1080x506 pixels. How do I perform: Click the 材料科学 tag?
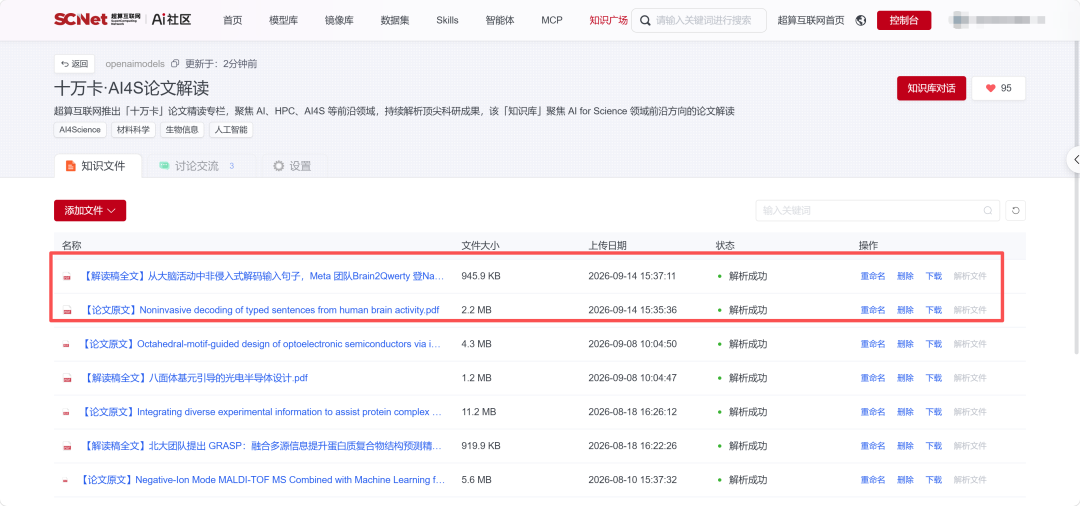pos(133,129)
